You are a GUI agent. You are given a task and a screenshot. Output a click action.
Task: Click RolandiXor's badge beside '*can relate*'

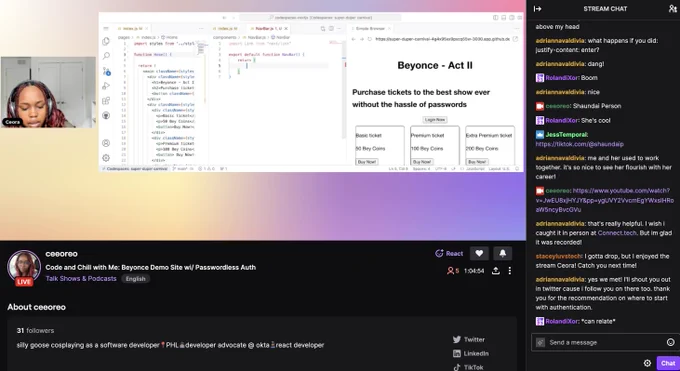[x=539, y=321]
